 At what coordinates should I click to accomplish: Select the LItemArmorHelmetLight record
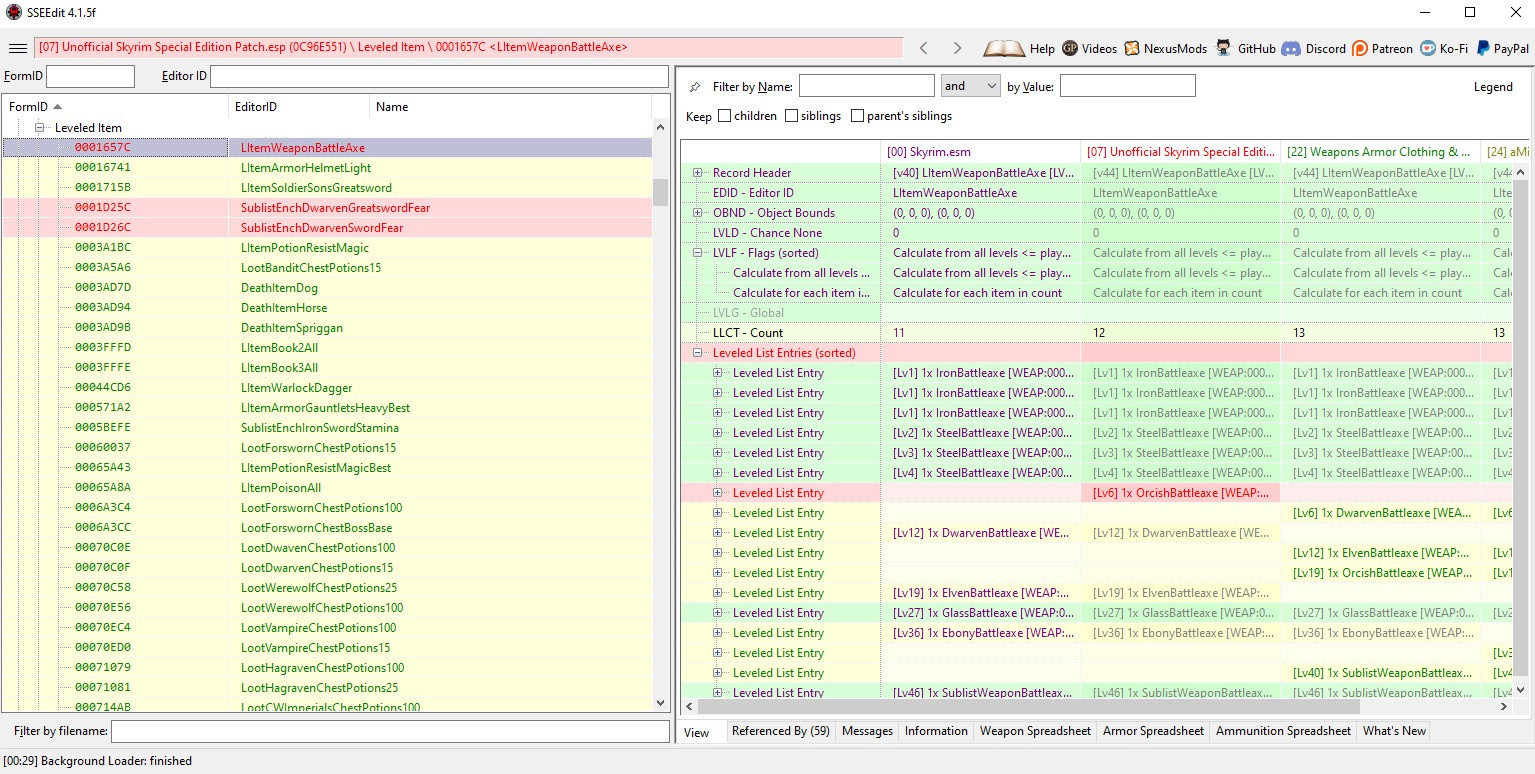pyautogui.click(x=327, y=168)
